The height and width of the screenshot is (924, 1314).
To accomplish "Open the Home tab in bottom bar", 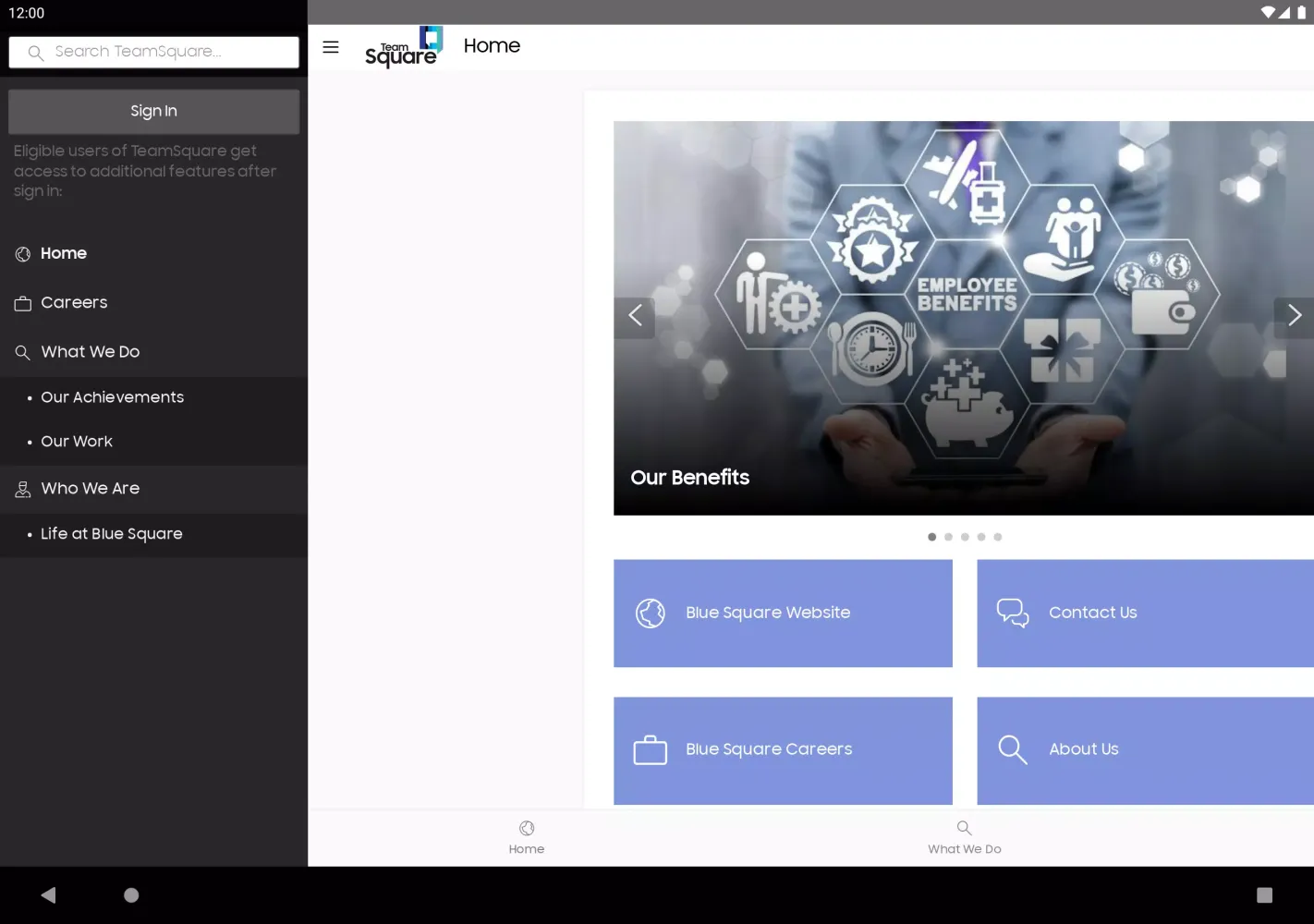I will tap(527, 837).
